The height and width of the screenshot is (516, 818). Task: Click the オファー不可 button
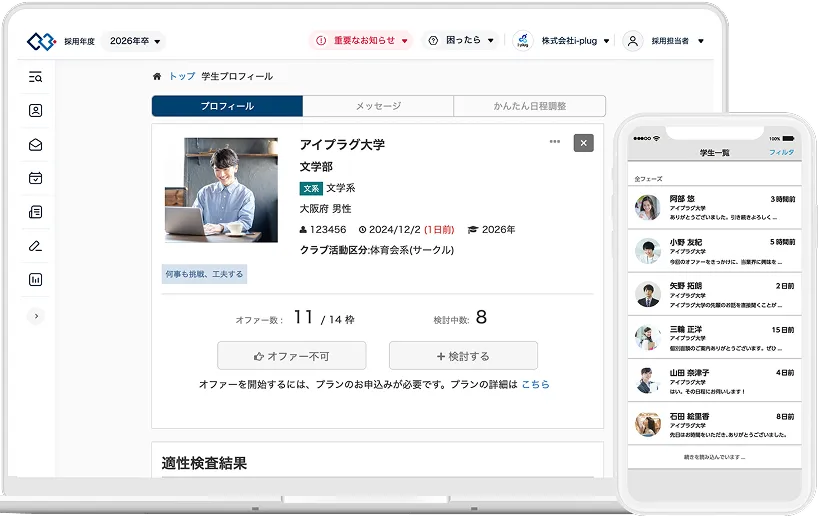point(291,356)
